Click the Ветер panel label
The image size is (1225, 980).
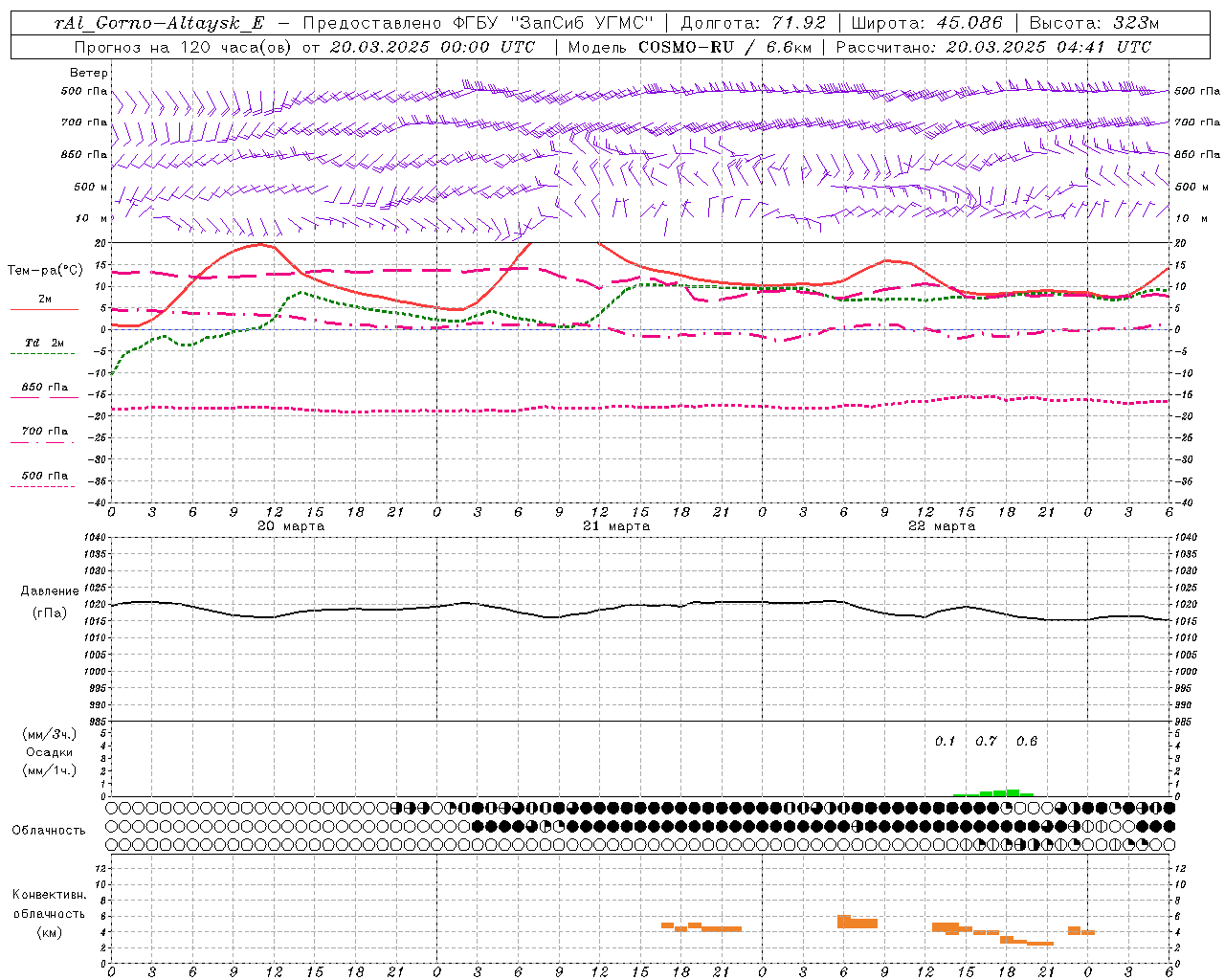click(x=89, y=73)
